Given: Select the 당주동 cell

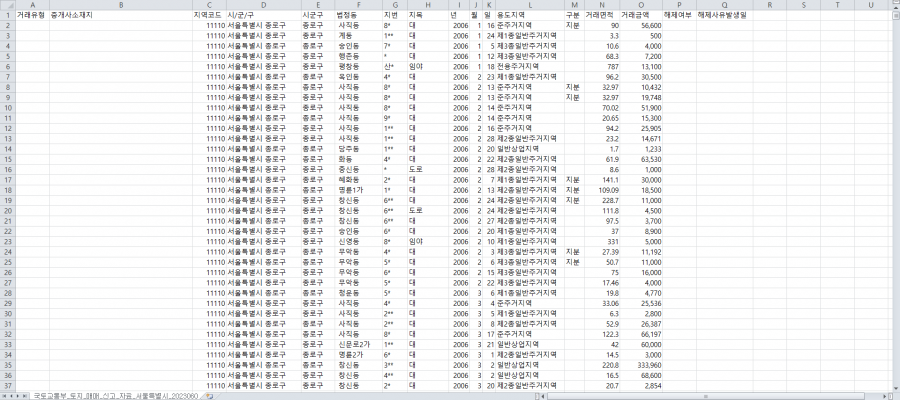Looking at the screenshot, I should point(358,149).
